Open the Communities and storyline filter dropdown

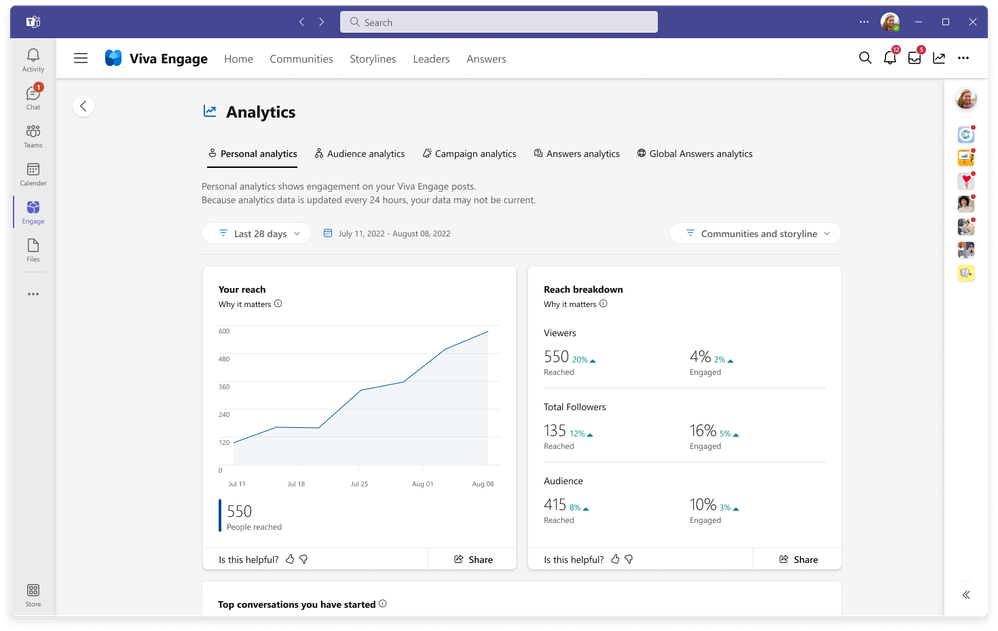tap(755, 234)
